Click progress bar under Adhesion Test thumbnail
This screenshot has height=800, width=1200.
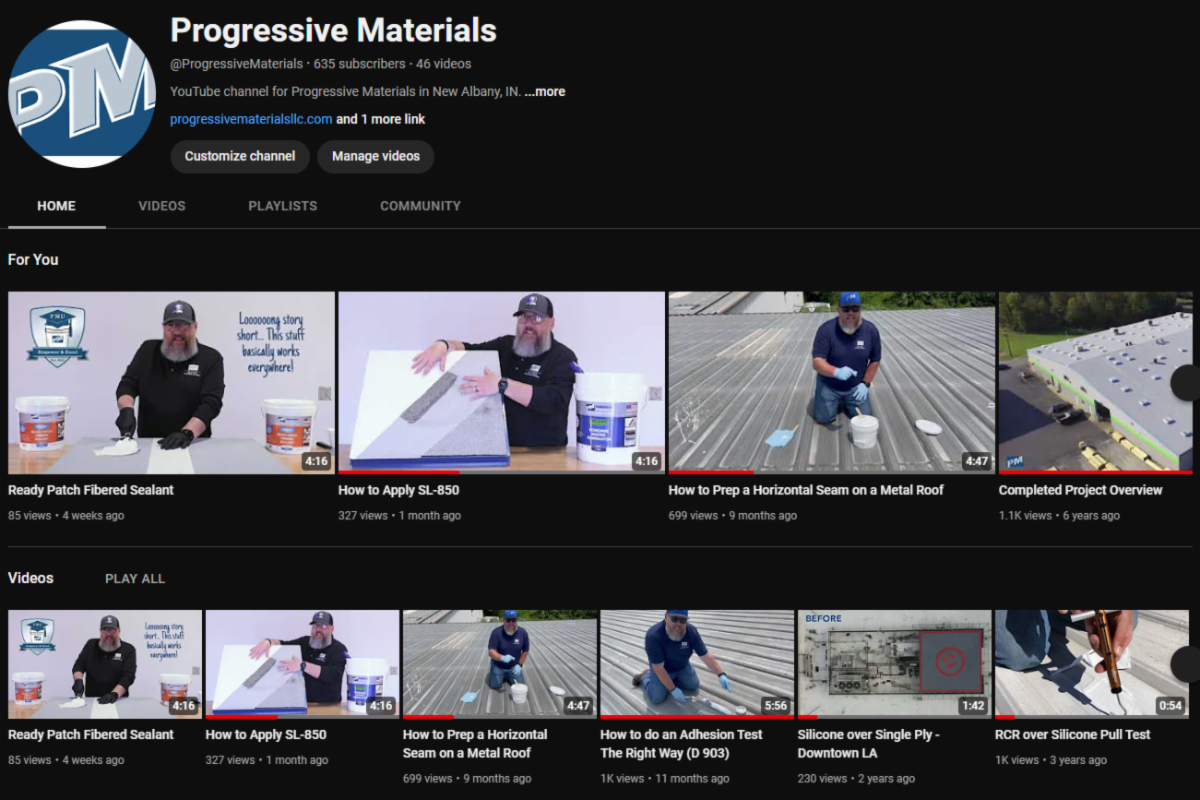697,717
